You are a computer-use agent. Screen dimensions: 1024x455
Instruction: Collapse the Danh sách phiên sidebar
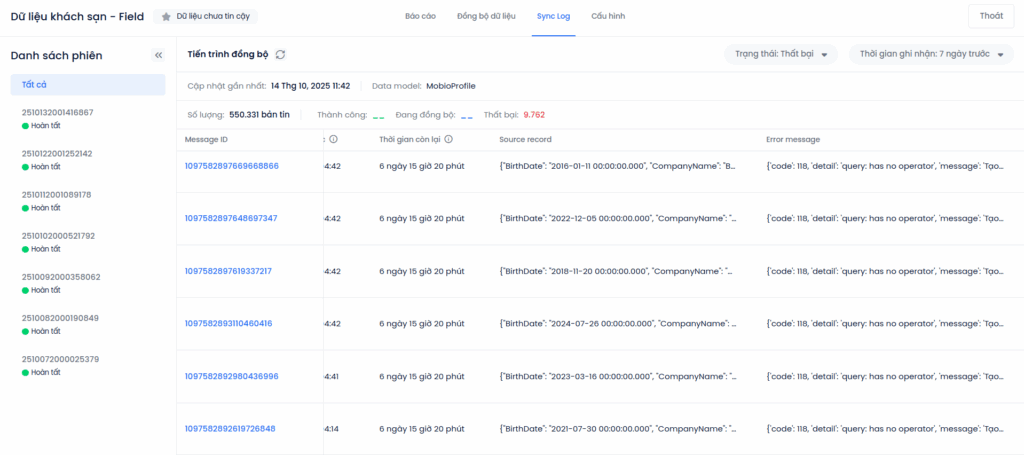pyautogui.click(x=158, y=56)
